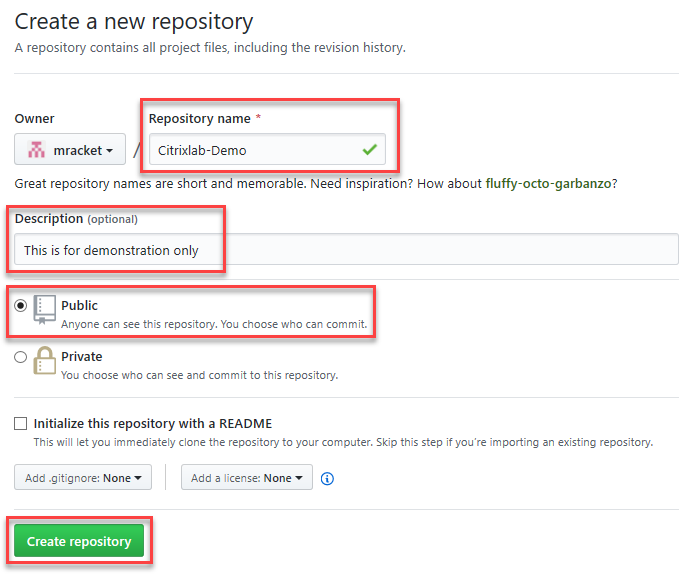Use the fluffy-octo-garbanzo name suggestion
The image size is (685, 574).
pos(548,183)
